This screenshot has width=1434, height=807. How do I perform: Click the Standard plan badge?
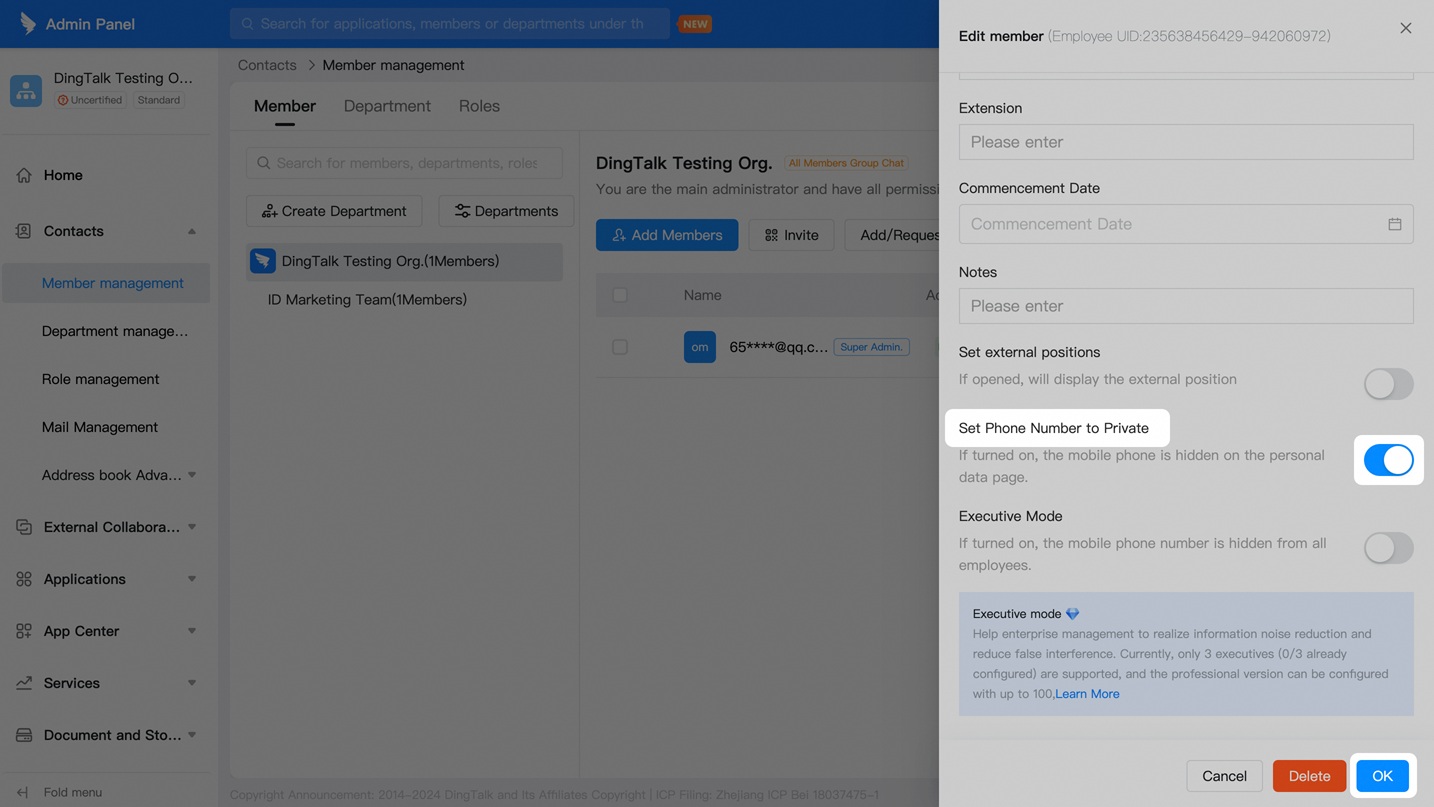tap(159, 100)
